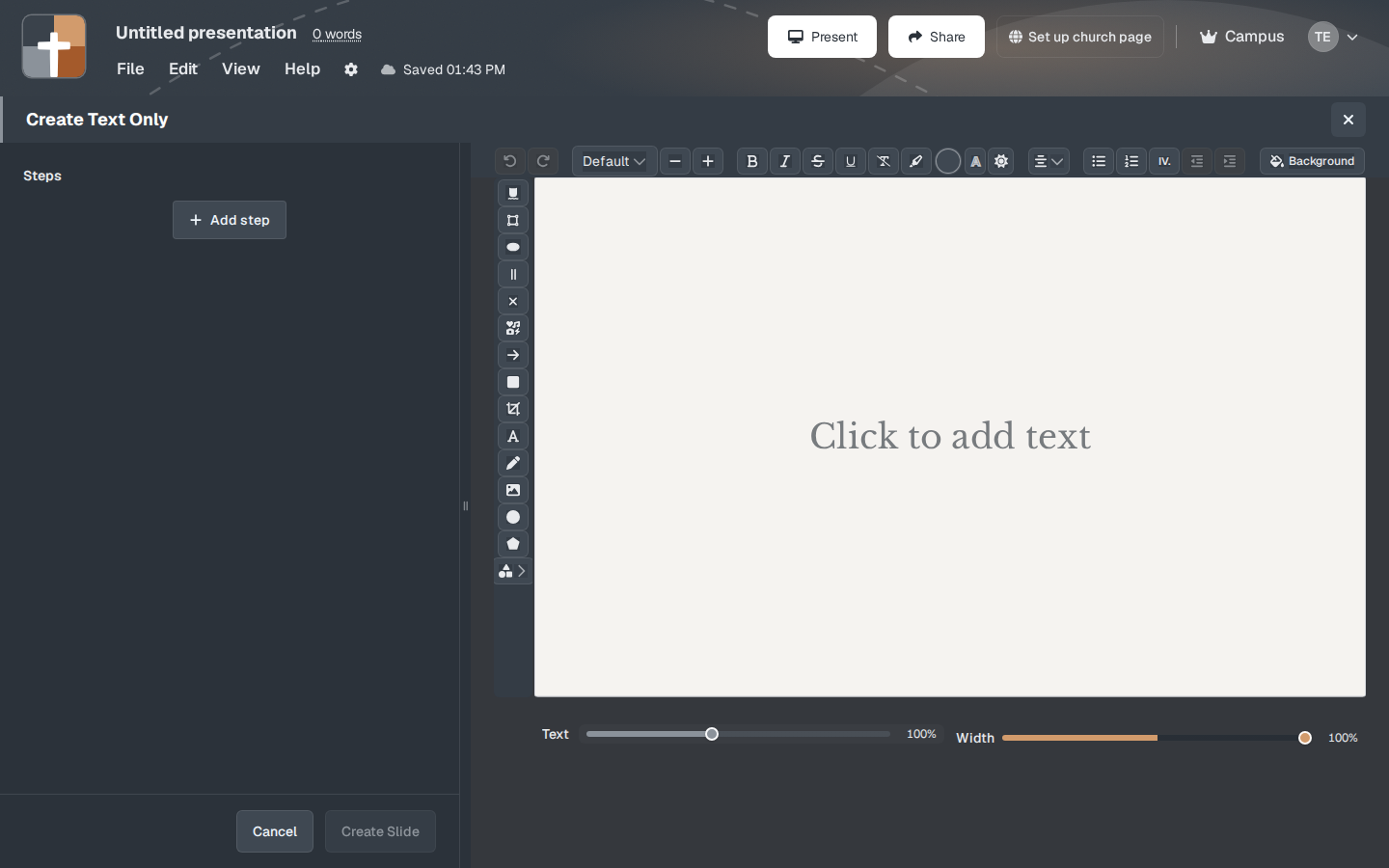Open the text color circle swatch
The image size is (1389, 868).
(948, 161)
